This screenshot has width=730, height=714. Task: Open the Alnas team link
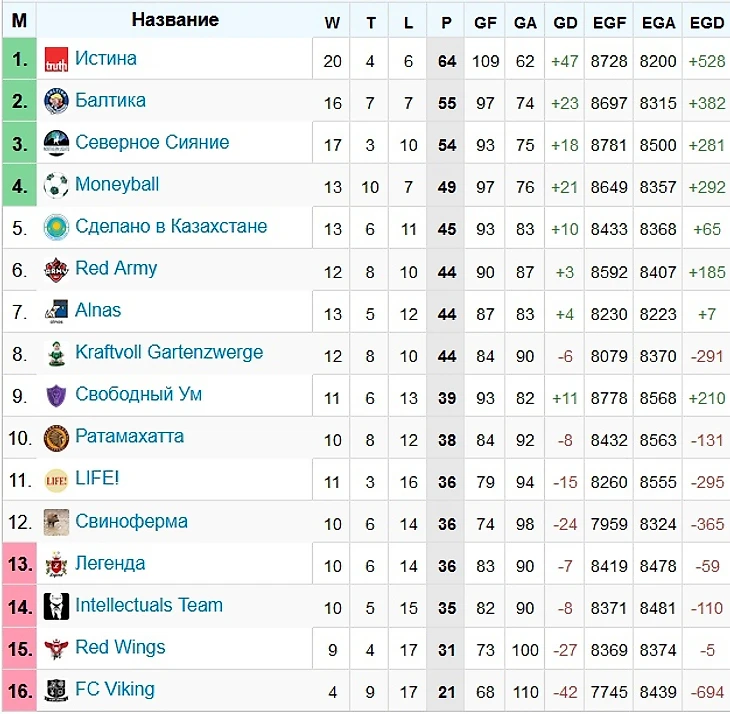click(x=98, y=310)
